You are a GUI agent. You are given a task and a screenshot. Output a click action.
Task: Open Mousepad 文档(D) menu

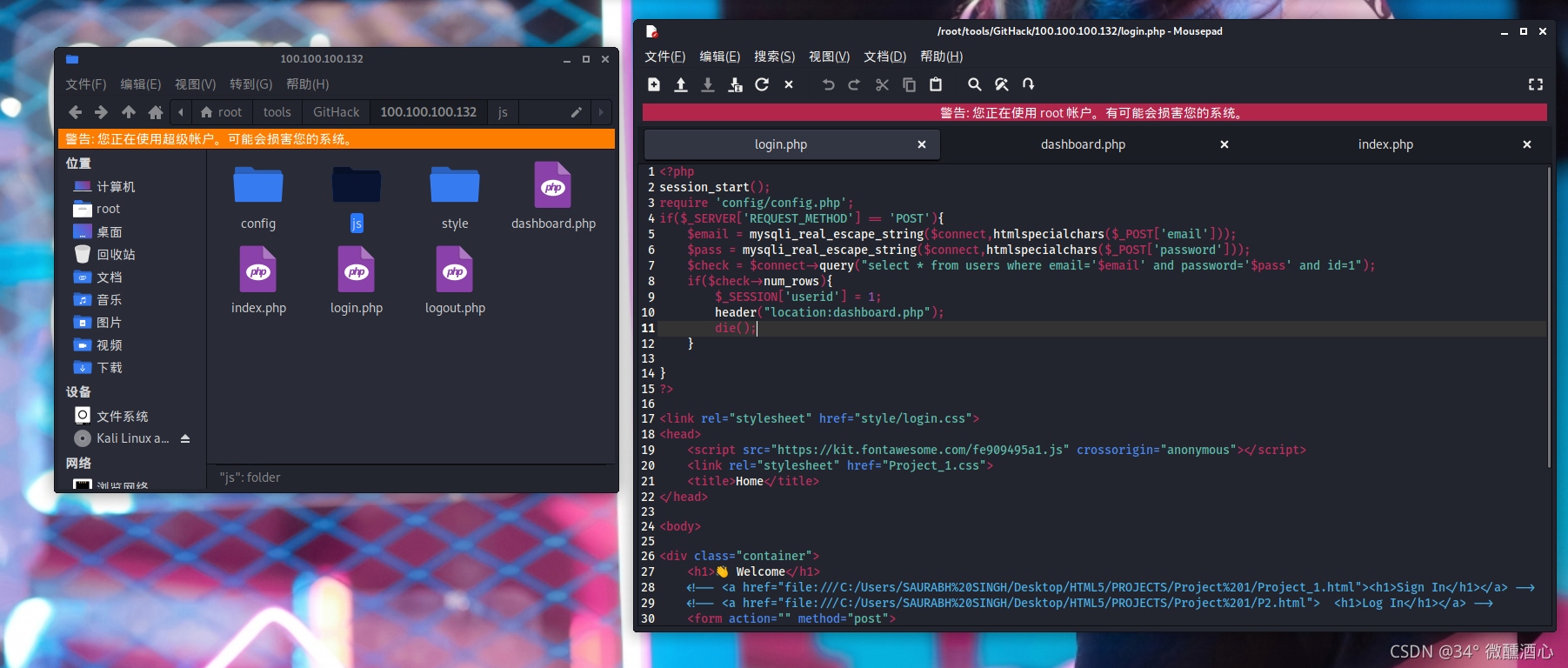884,57
